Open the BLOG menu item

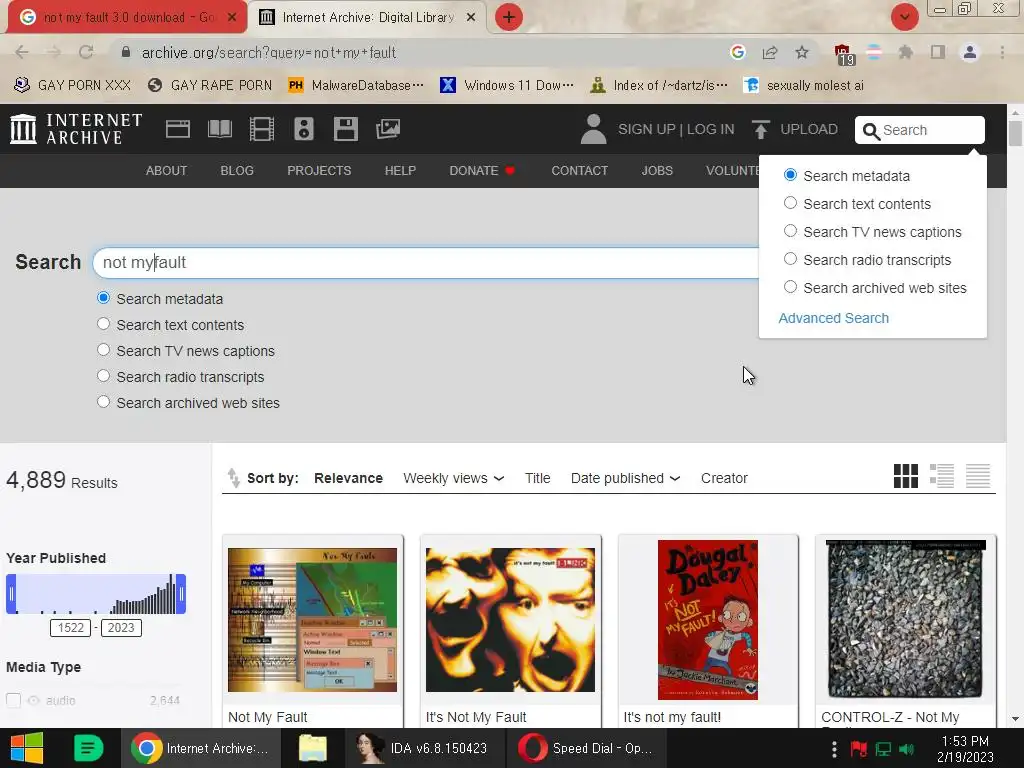click(x=237, y=170)
